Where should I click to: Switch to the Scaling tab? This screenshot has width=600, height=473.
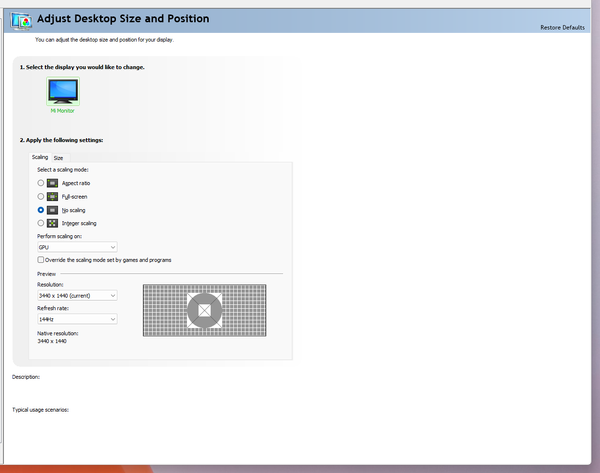(x=40, y=157)
